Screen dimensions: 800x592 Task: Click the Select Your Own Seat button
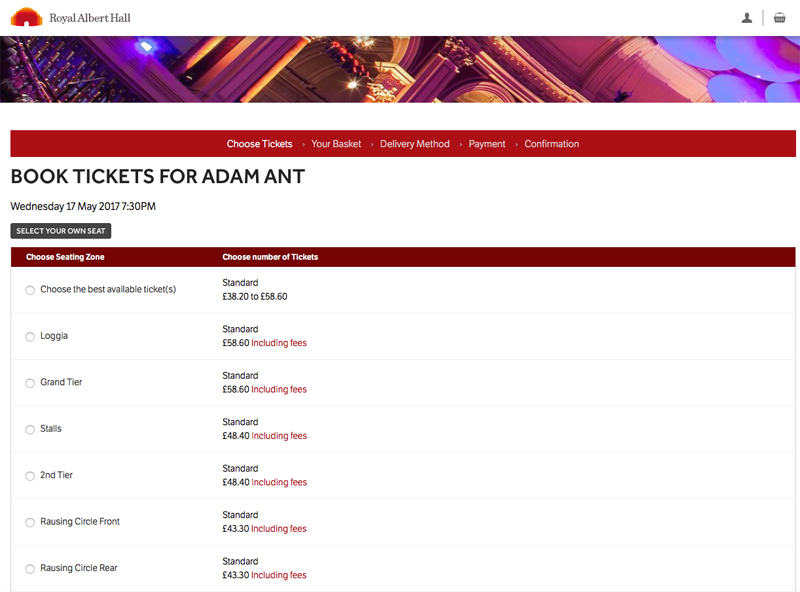pyautogui.click(x=61, y=231)
